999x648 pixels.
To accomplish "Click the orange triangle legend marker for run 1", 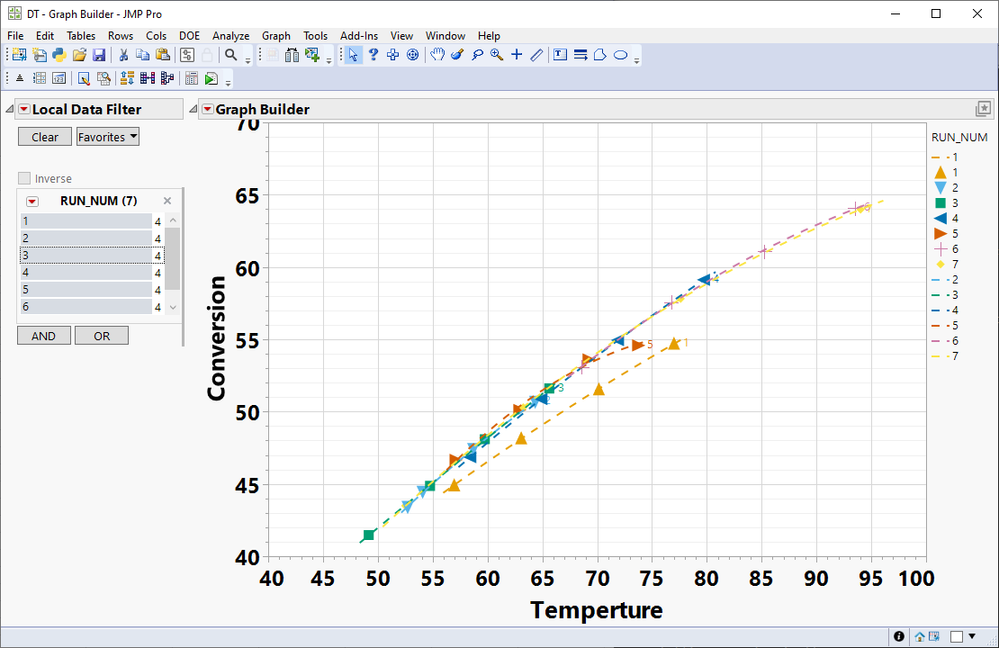I will coord(940,172).
